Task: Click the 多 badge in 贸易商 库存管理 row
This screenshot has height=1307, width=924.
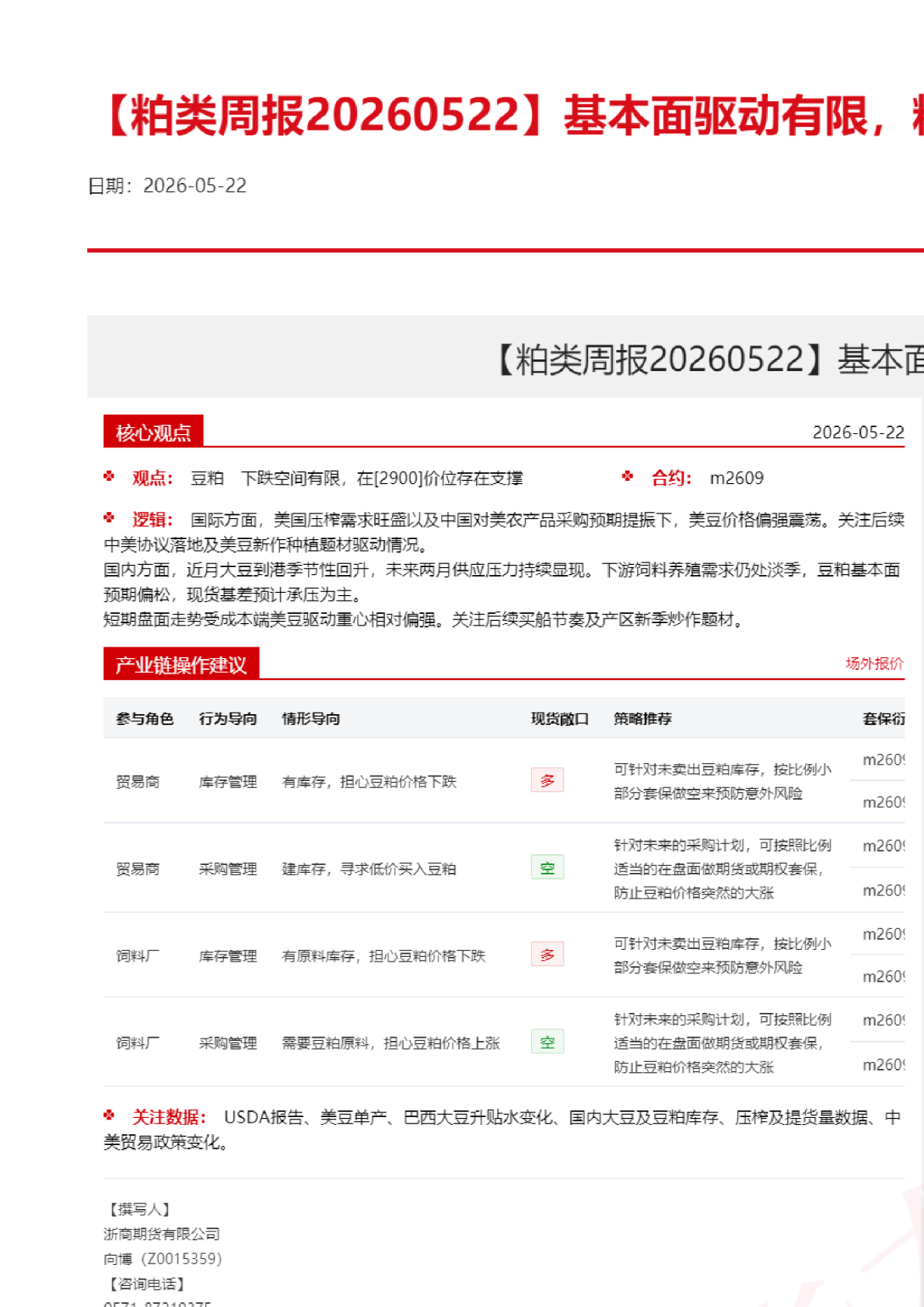Action: 548,780
